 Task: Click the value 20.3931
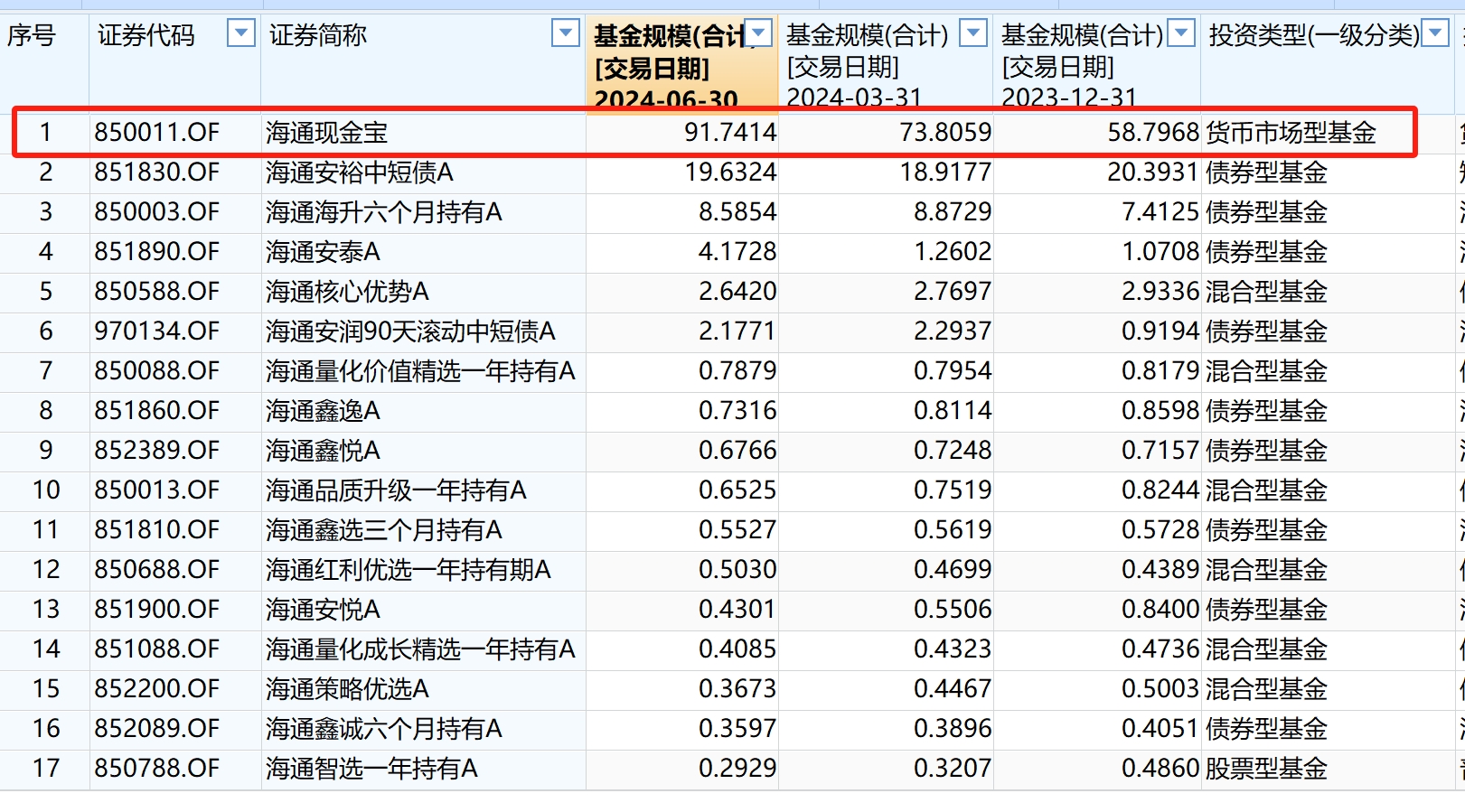(x=1153, y=173)
